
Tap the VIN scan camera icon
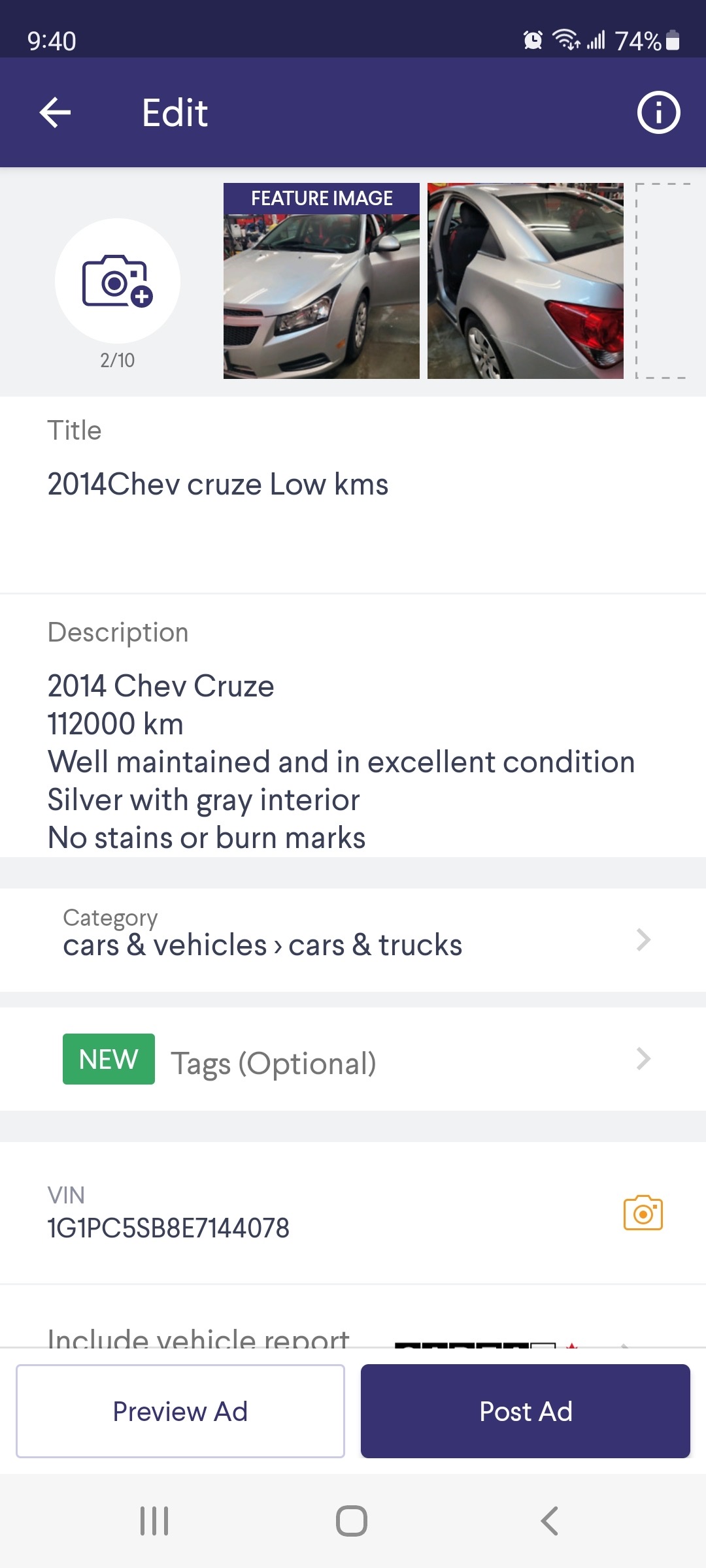click(x=643, y=1213)
